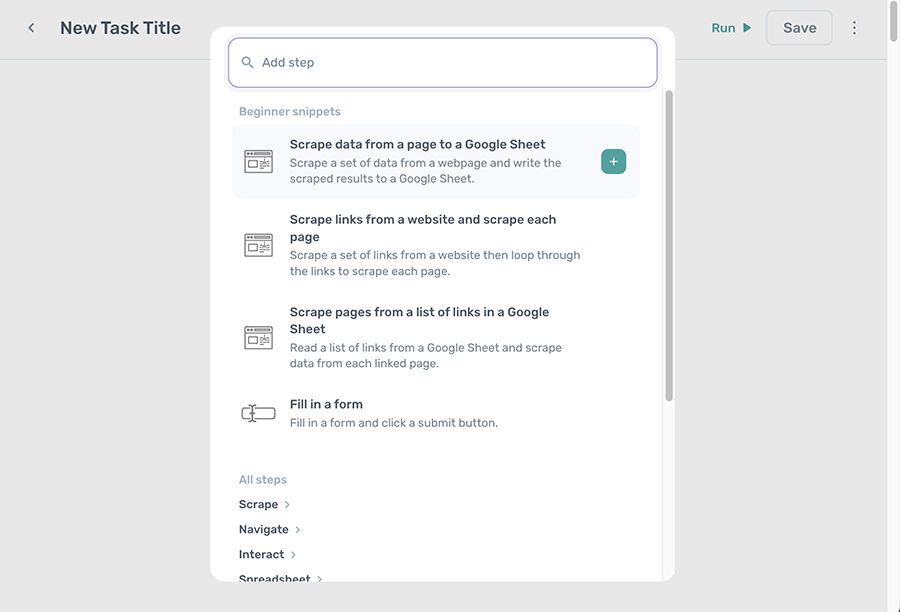Viewport: 900px width, 612px height.
Task: Open the three-dot overflow menu
Action: (x=854, y=27)
